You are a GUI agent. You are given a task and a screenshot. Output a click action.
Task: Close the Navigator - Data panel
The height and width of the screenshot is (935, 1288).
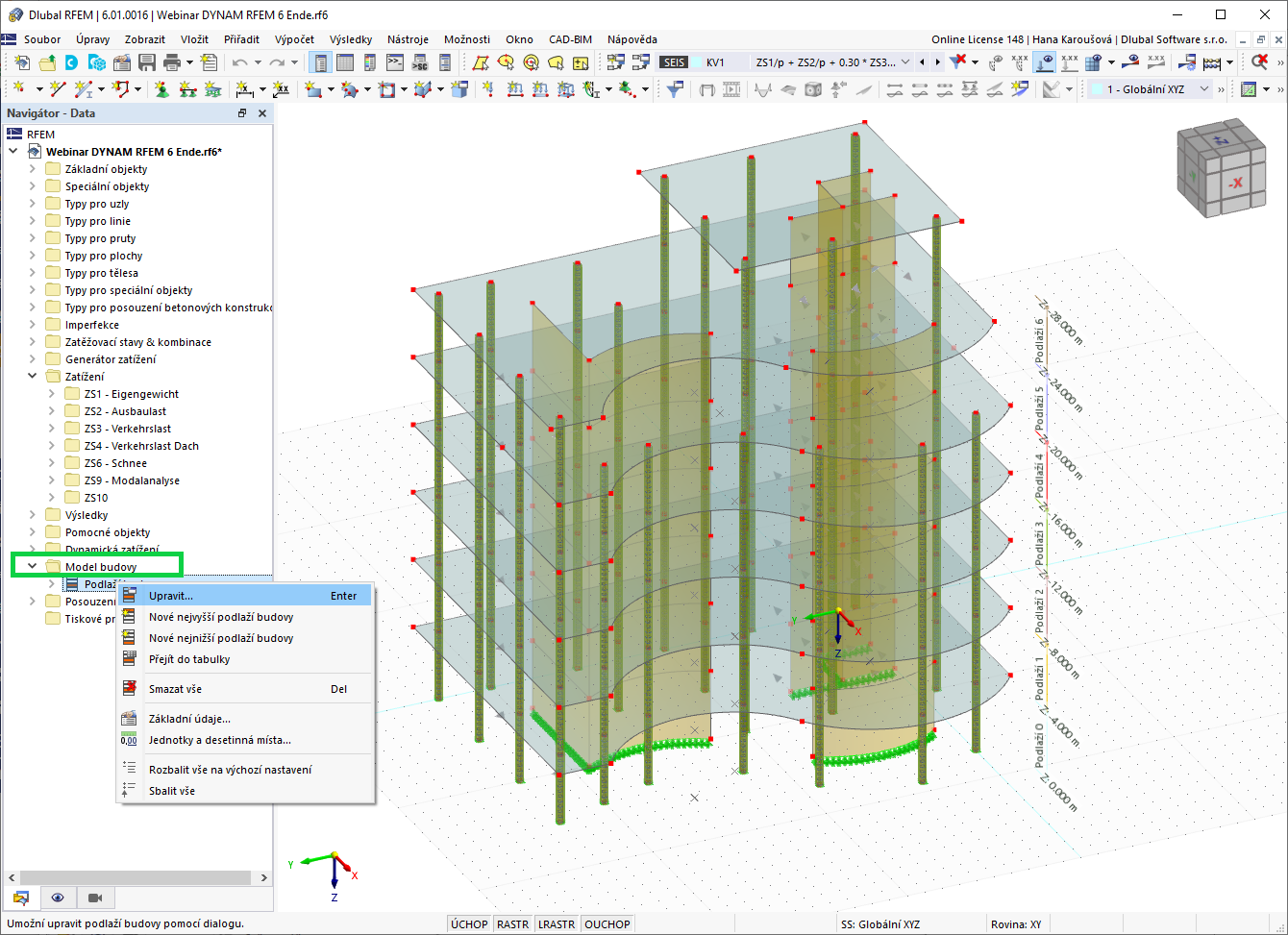click(262, 113)
